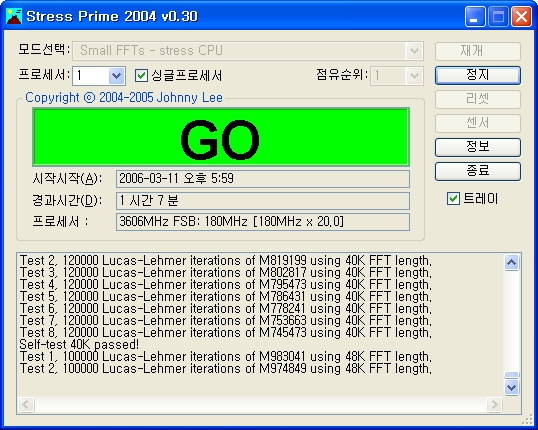Click the log line containing M786431
The height and width of the screenshot is (430, 538).
click(225, 297)
